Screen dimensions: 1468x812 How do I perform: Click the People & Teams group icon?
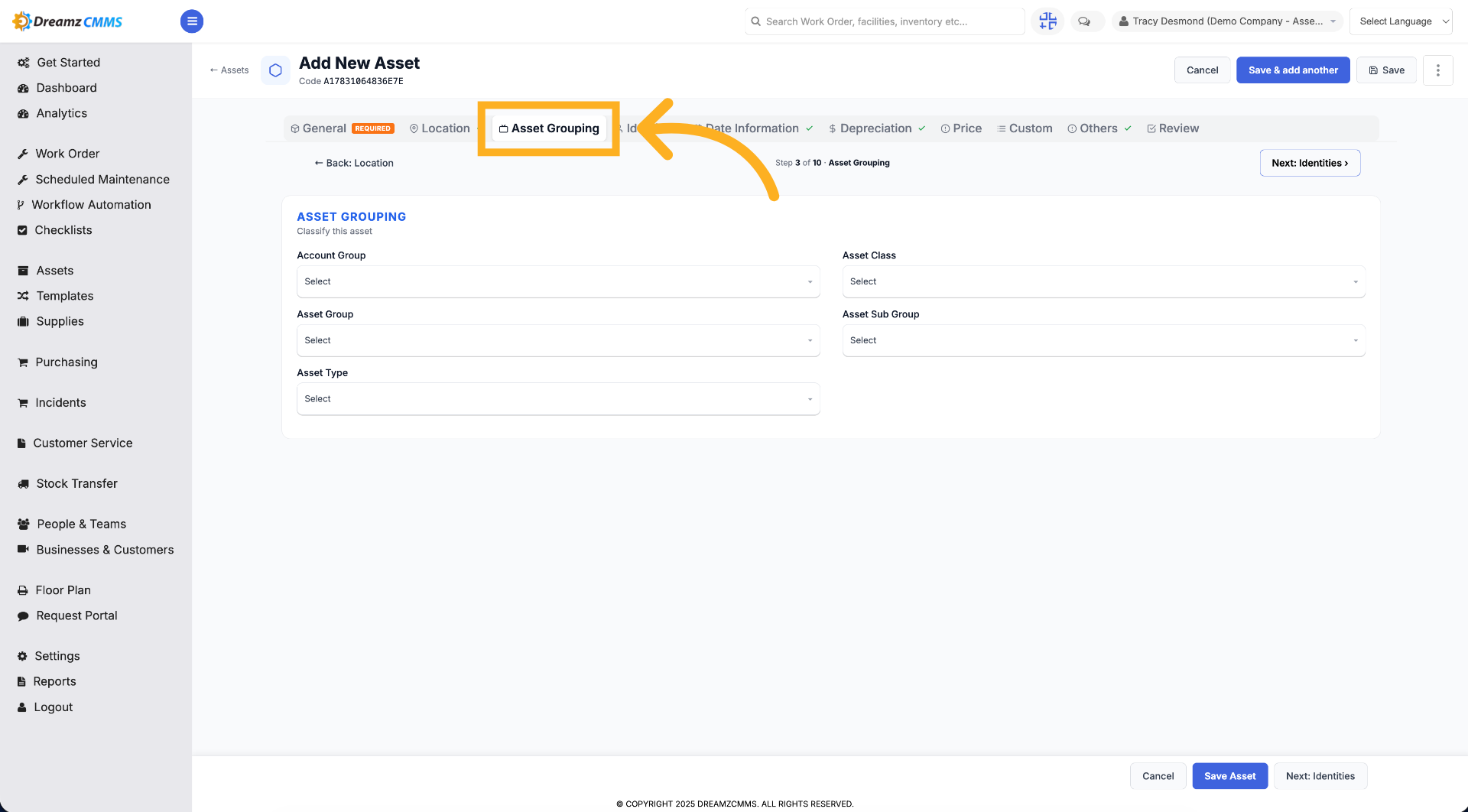click(x=23, y=525)
